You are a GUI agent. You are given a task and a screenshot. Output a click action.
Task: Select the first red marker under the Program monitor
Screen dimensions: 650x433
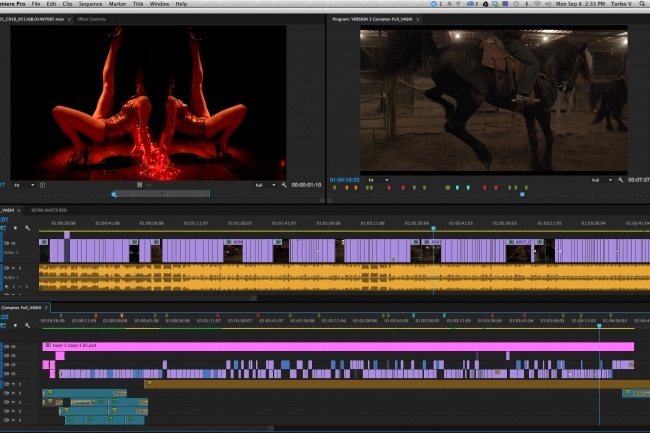click(389, 188)
